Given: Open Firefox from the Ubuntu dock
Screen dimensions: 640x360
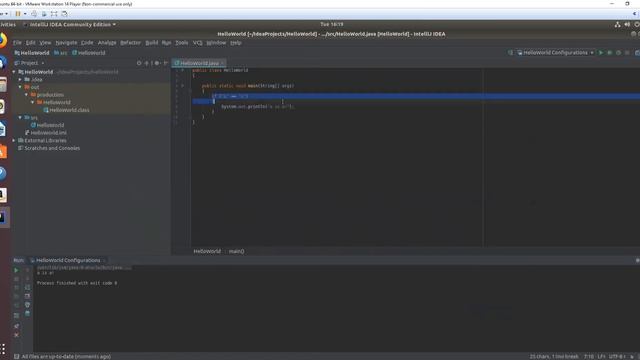Looking at the screenshot, I should click(3, 41).
